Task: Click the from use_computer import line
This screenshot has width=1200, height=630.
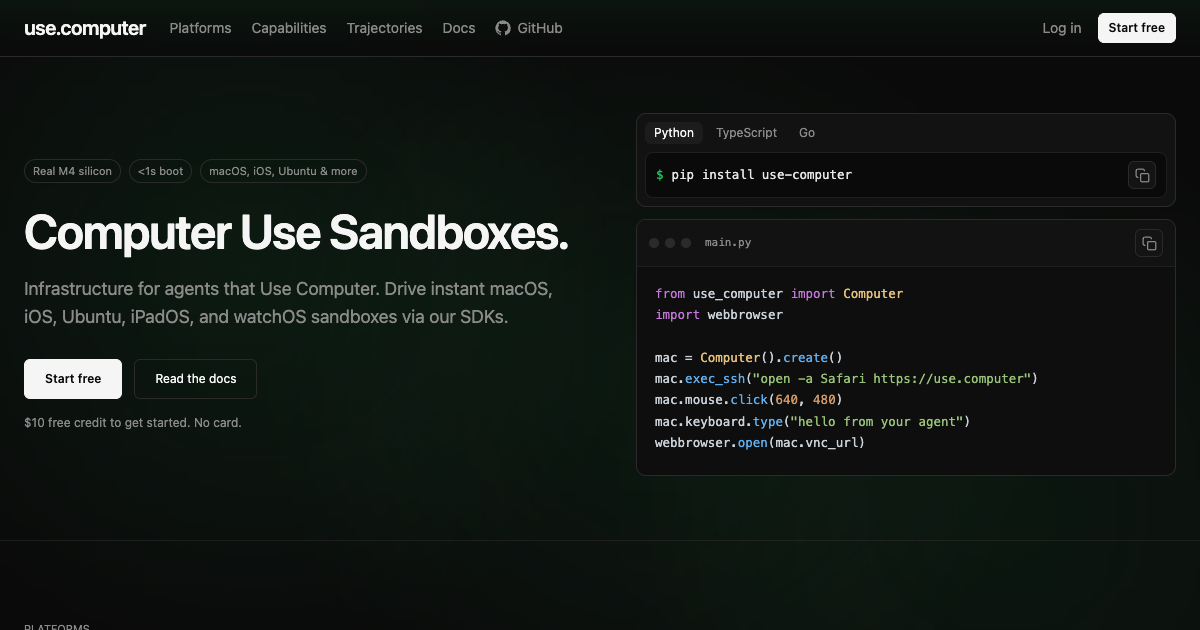Action: (x=779, y=294)
